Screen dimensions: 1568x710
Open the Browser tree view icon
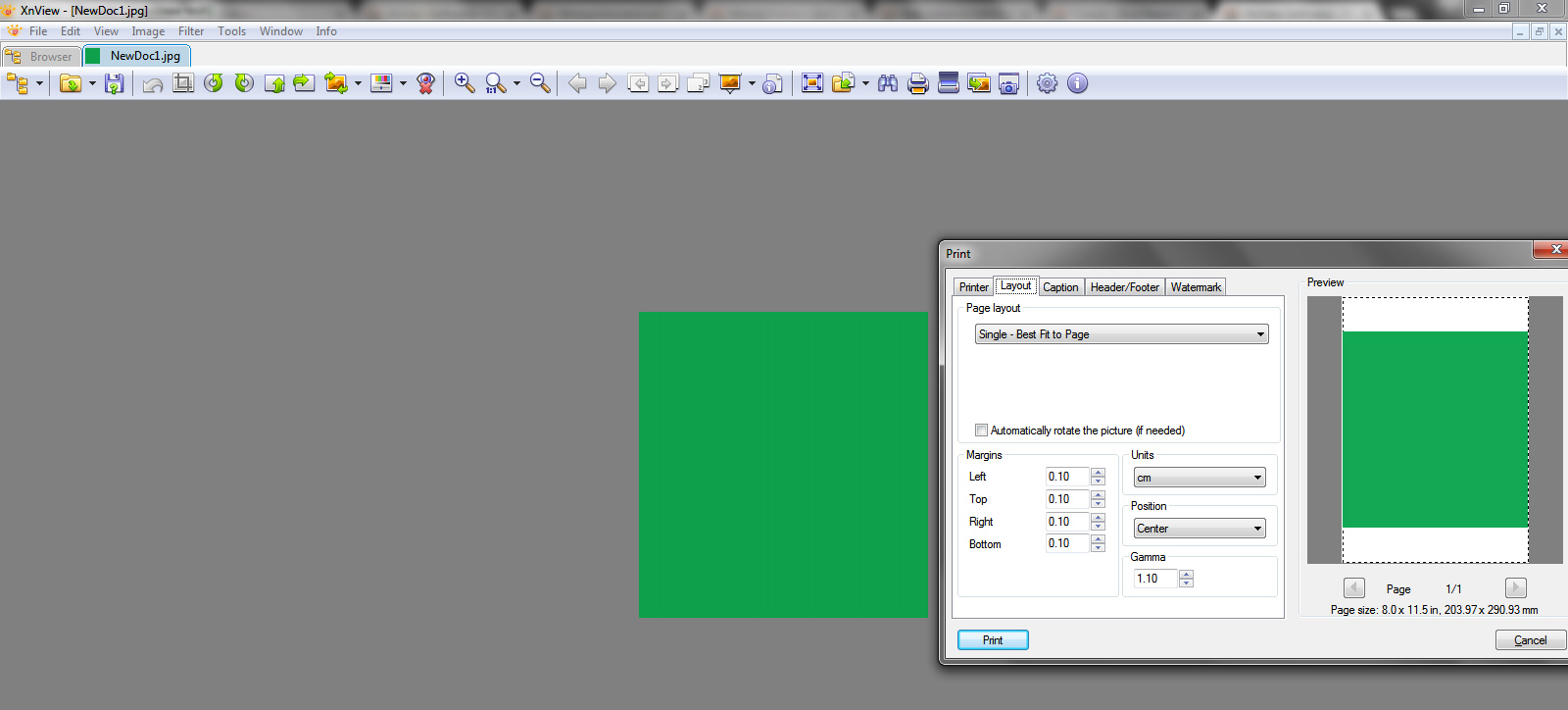point(18,83)
